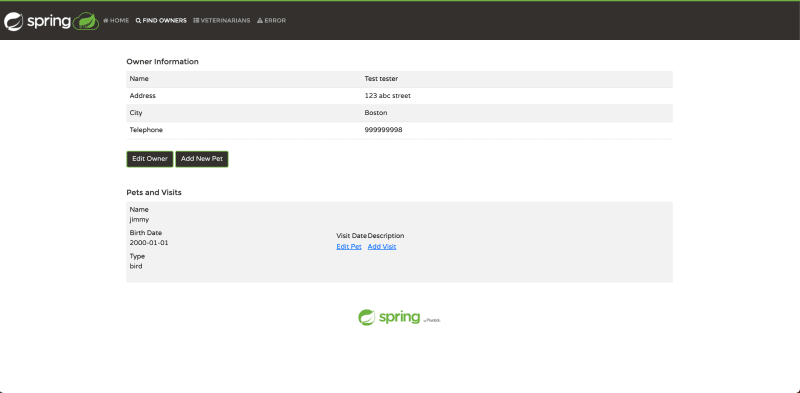The image size is (800, 393).
Task: Click the Edit Owner button
Action: tap(150, 159)
